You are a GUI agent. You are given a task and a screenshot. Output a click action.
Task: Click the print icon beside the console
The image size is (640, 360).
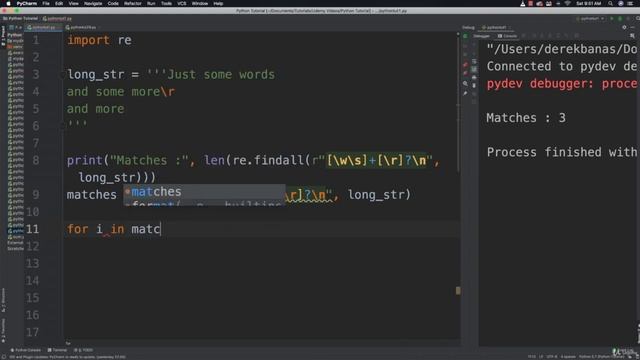tap(474, 77)
